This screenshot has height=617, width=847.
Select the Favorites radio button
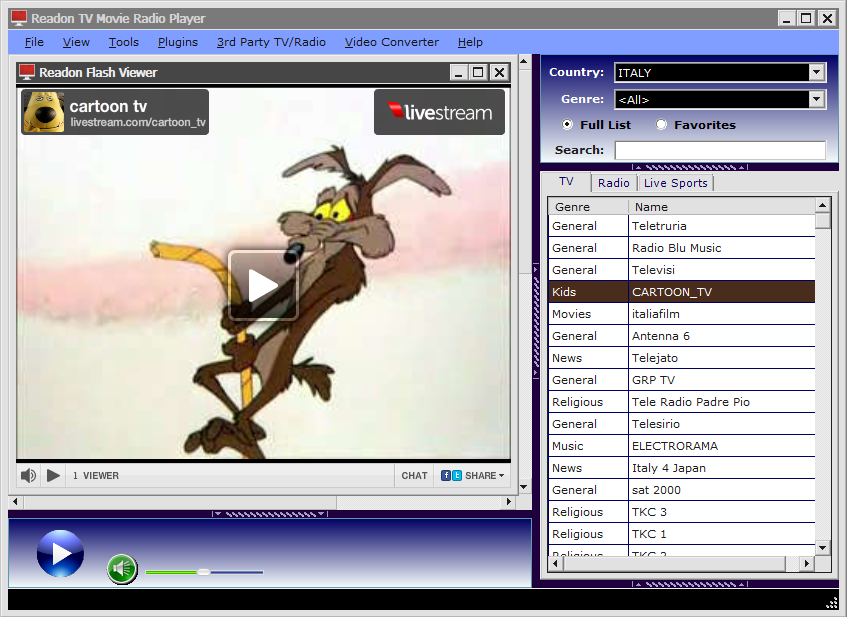click(x=661, y=125)
